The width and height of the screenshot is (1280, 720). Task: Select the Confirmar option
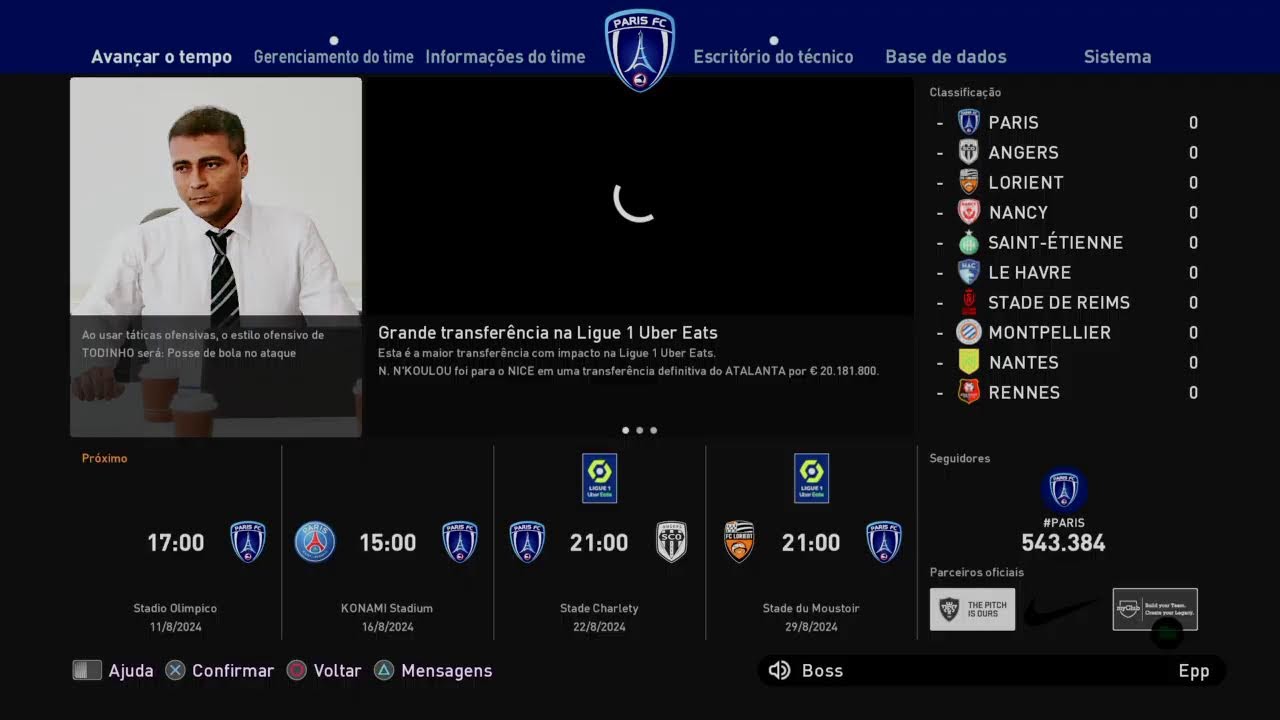[x=233, y=671]
